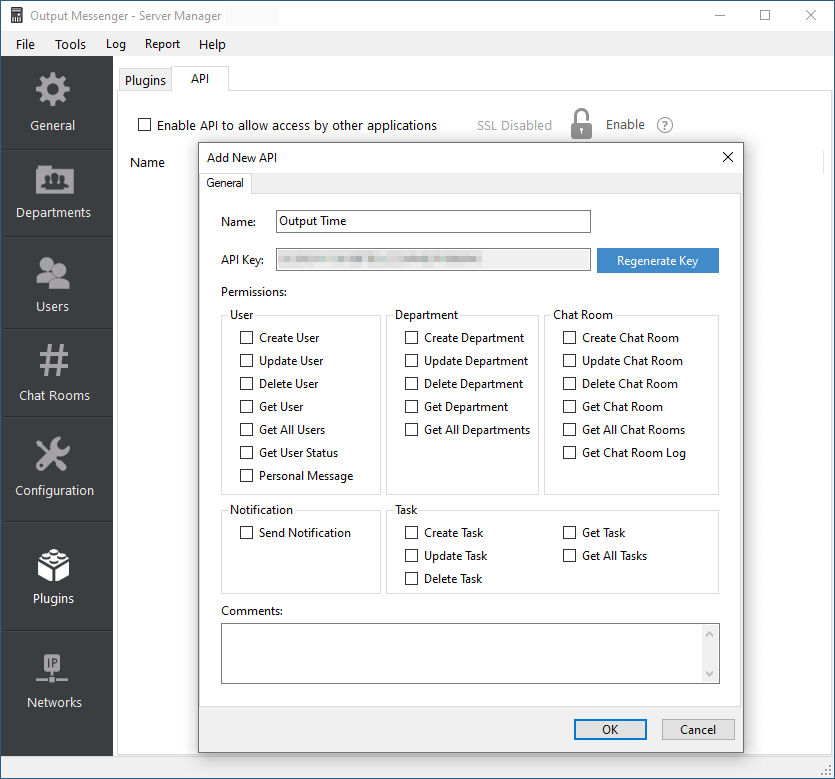Check the Delete Department permission
Screen dimensions: 835x779
(411, 383)
